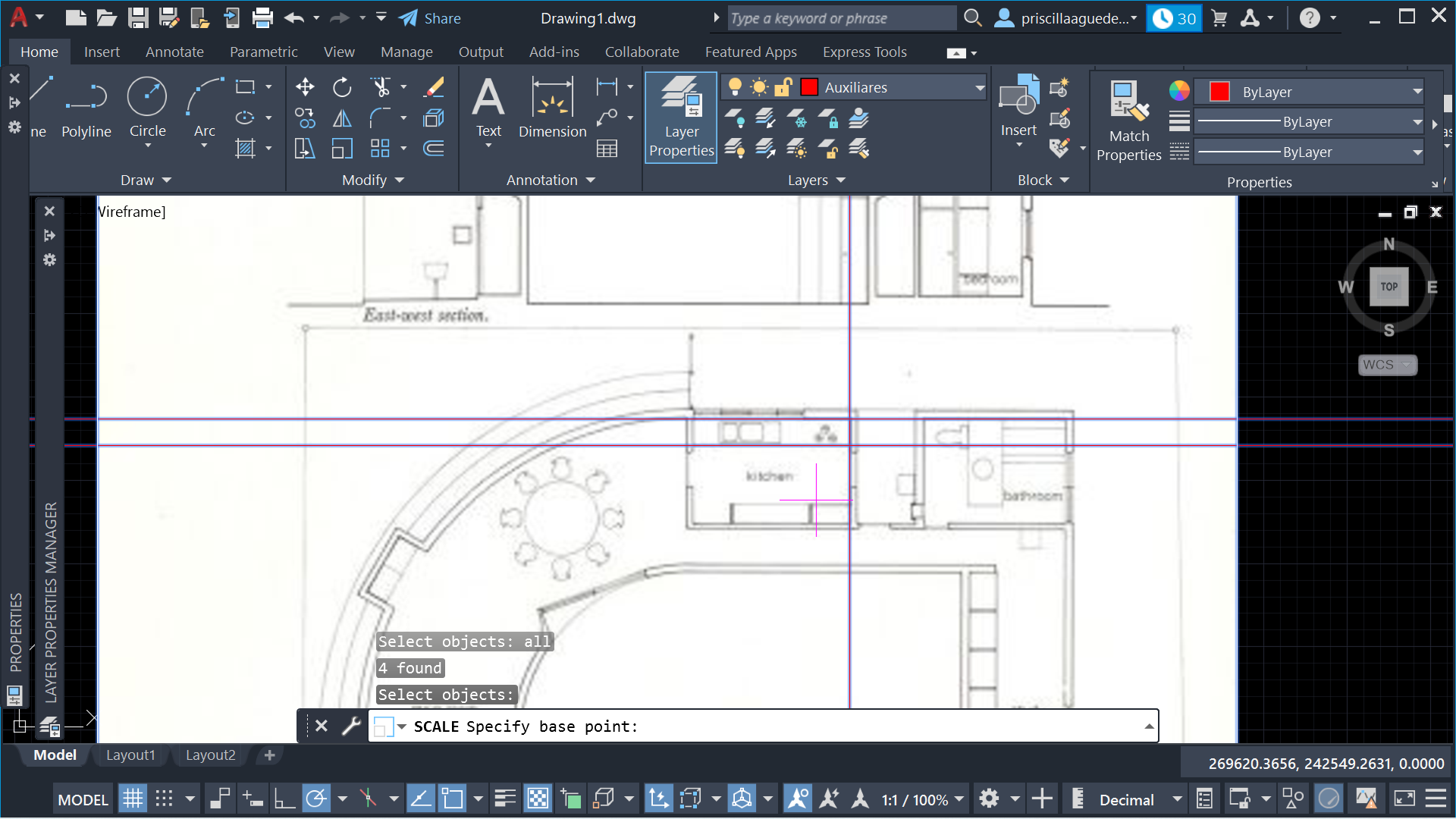This screenshot has width=1456, height=819.
Task: Expand the Annotation panel
Action: (x=551, y=180)
